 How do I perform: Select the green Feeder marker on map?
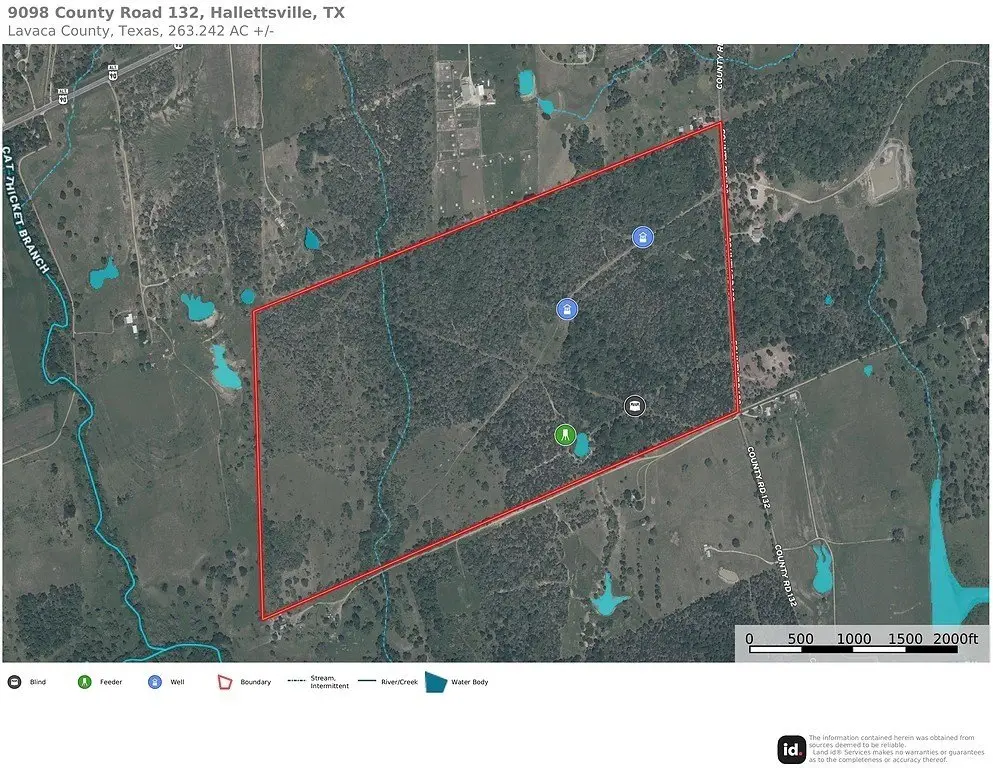click(x=564, y=435)
